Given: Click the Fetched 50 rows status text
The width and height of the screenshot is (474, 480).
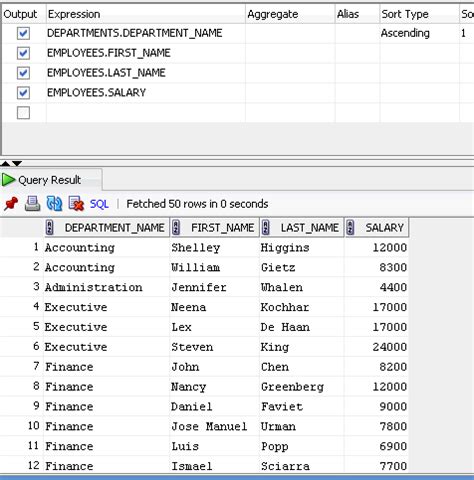Looking at the screenshot, I should coord(197,204).
